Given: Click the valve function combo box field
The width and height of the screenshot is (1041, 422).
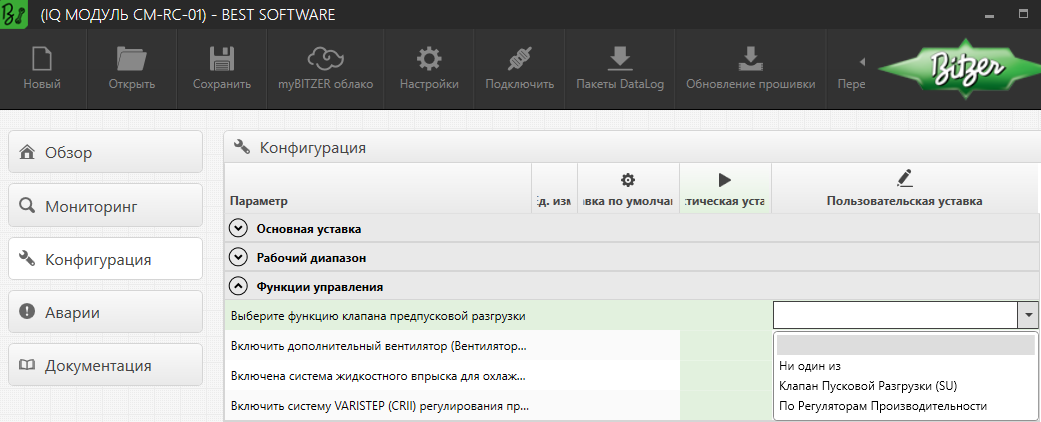Looking at the screenshot, I should point(896,316).
